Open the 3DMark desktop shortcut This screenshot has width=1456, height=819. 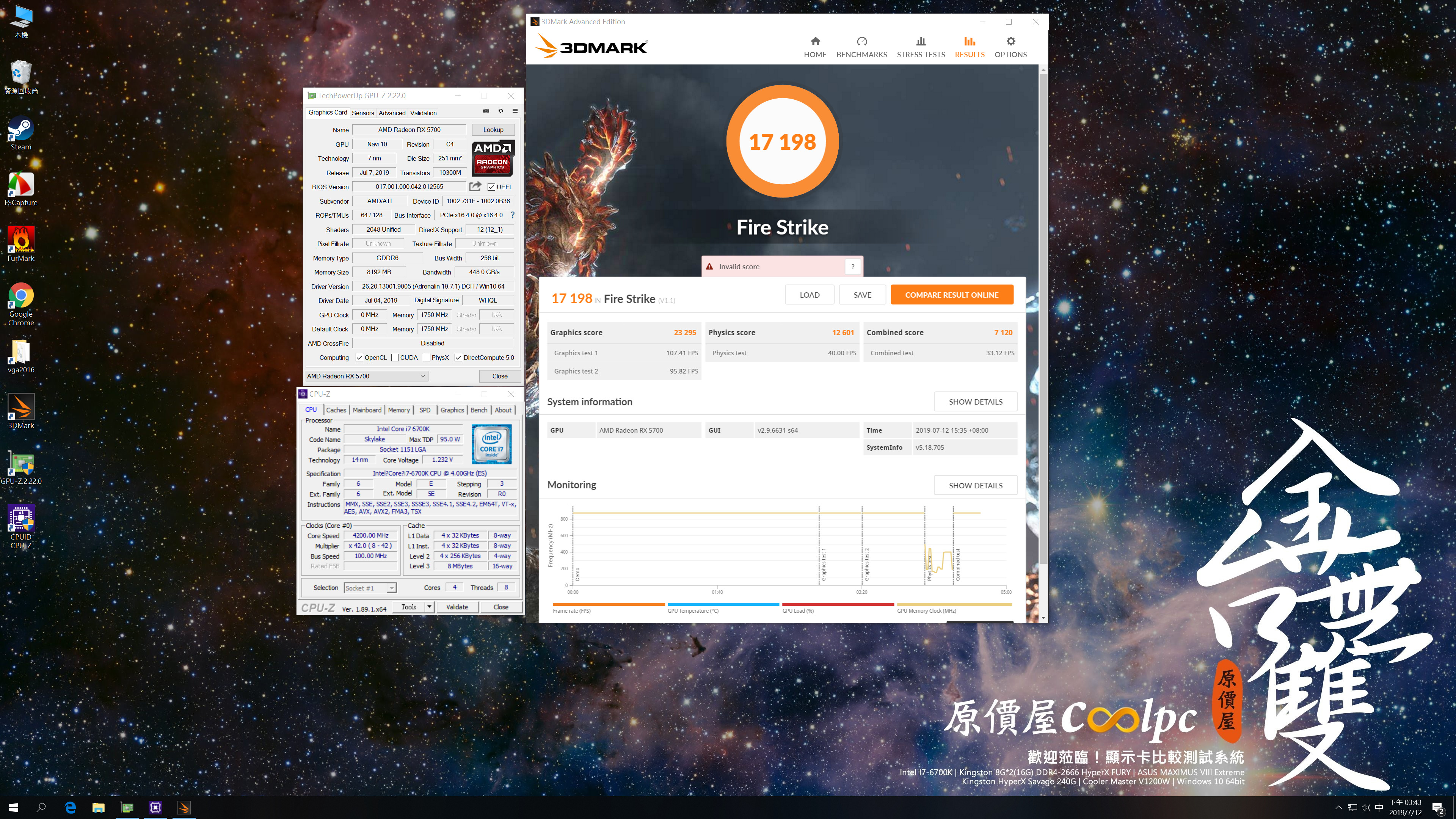click(21, 411)
